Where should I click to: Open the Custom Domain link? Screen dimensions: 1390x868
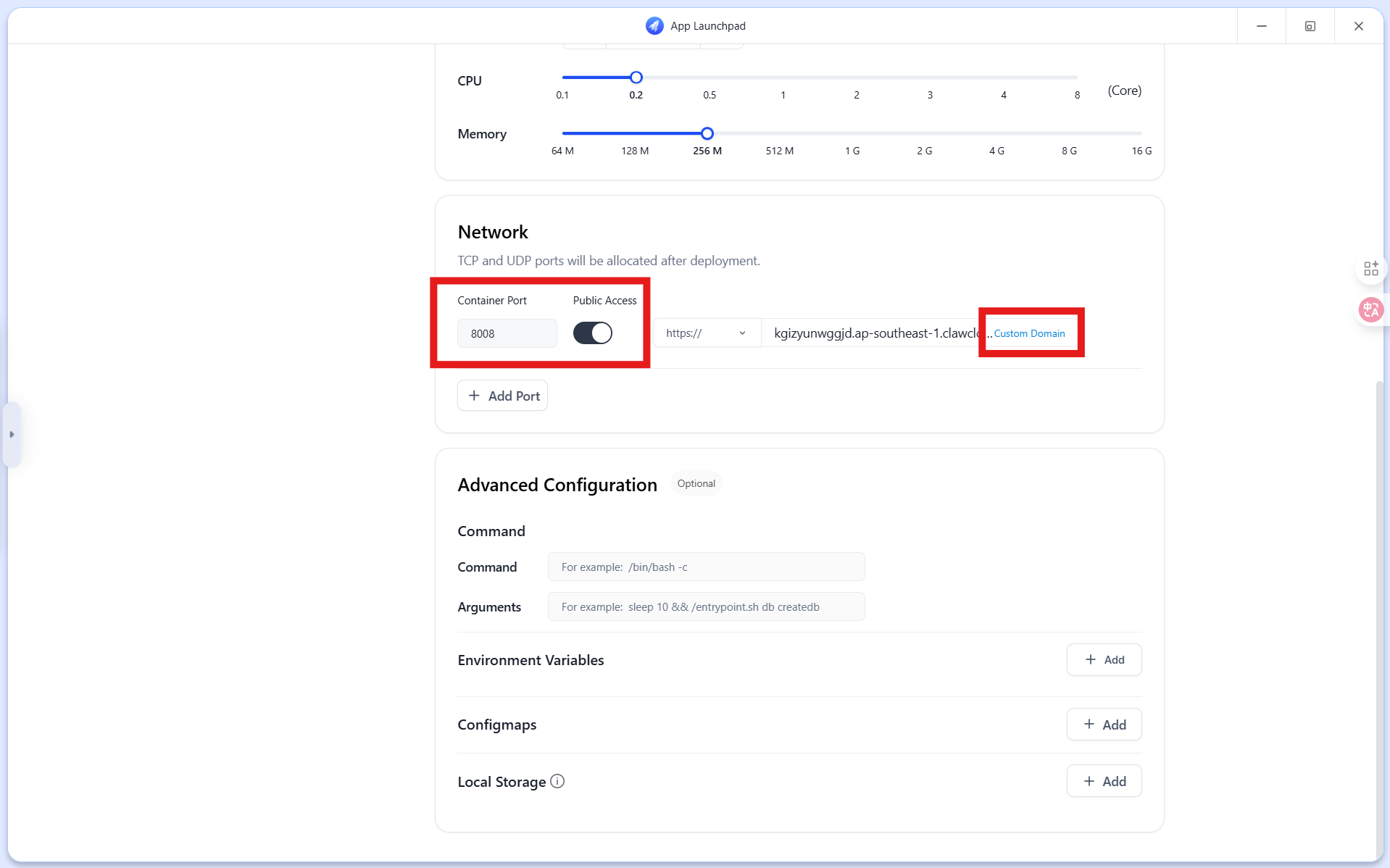tap(1029, 333)
